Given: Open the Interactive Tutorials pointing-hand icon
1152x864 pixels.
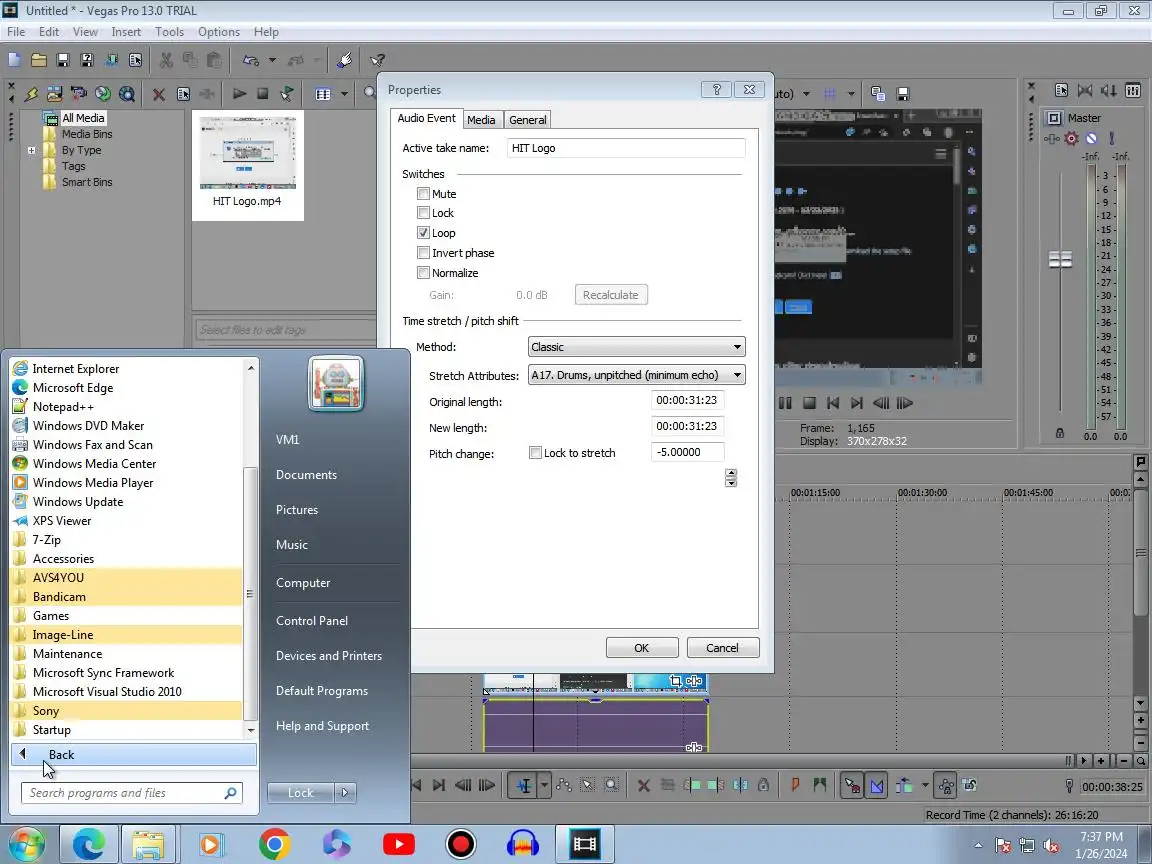Looking at the screenshot, I should (x=345, y=60).
